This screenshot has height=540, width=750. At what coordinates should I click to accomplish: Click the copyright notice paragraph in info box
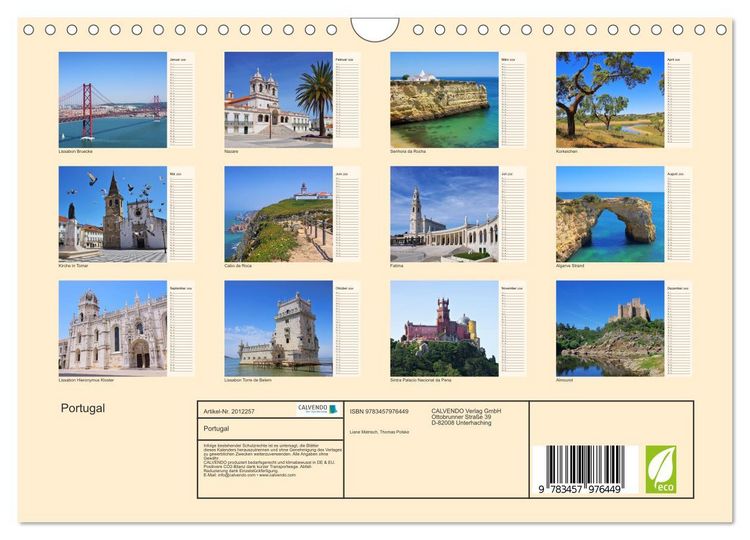(273, 460)
